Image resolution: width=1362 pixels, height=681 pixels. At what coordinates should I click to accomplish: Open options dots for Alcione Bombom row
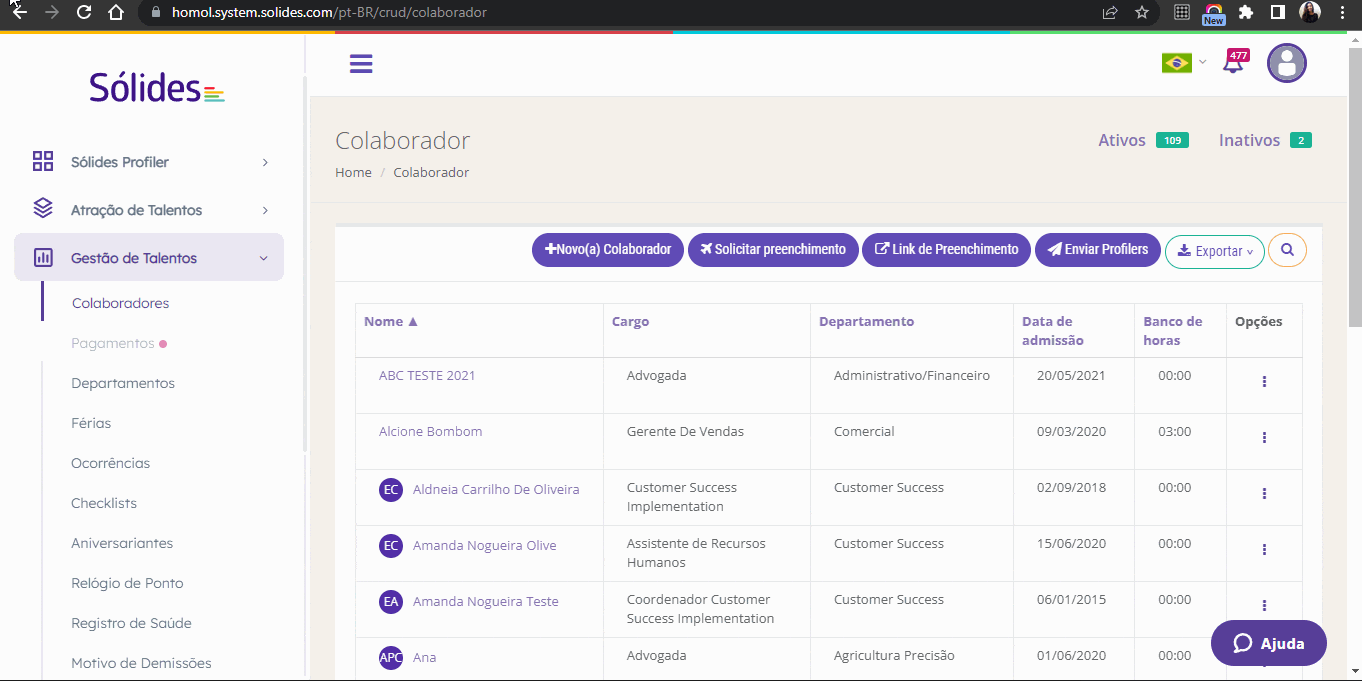click(x=1264, y=438)
